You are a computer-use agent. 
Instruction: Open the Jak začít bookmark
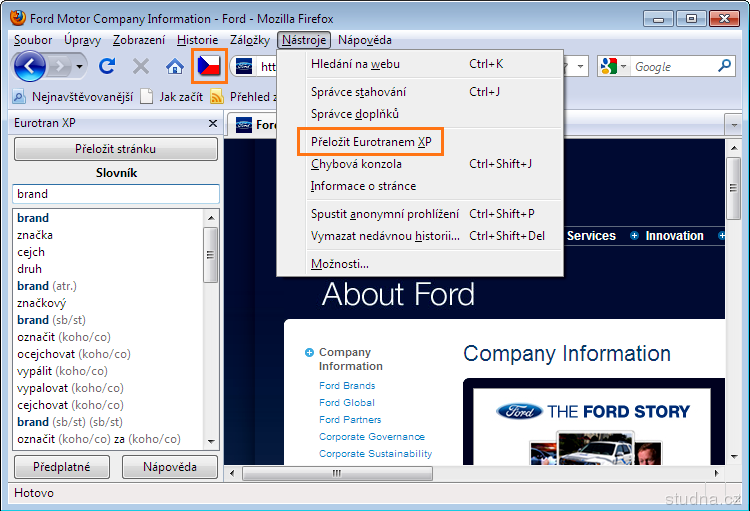(x=172, y=97)
